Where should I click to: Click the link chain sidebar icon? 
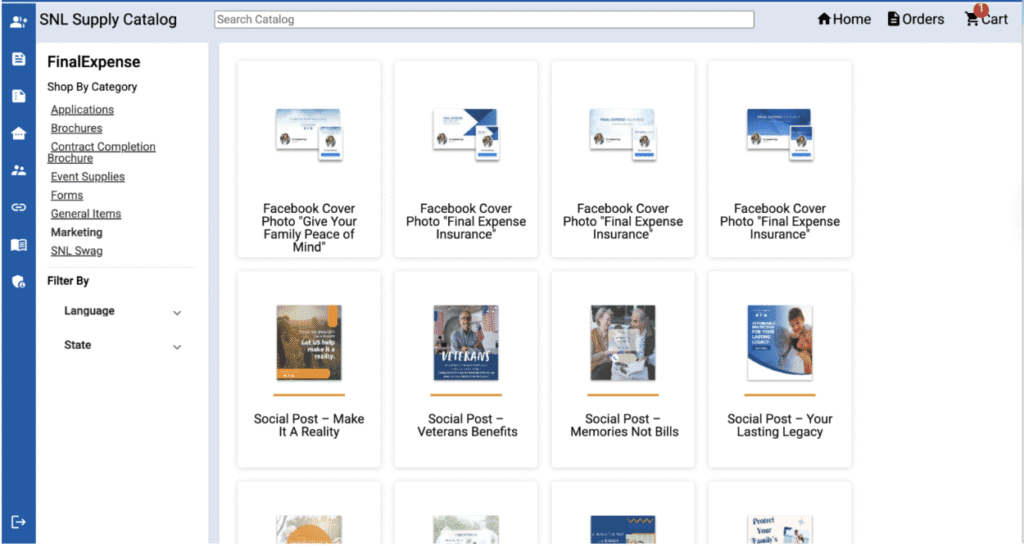(x=18, y=207)
